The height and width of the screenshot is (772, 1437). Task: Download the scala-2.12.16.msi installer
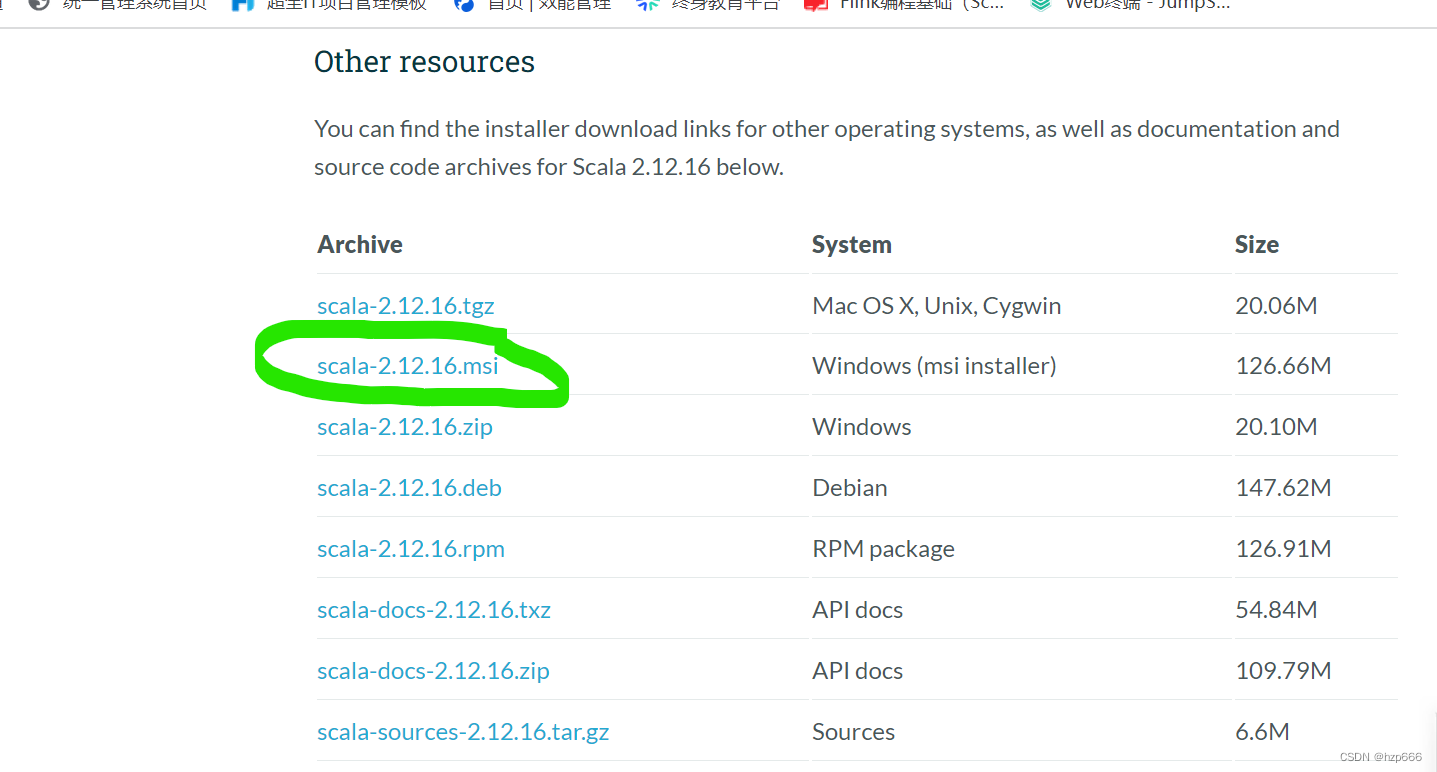[x=408, y=366]
